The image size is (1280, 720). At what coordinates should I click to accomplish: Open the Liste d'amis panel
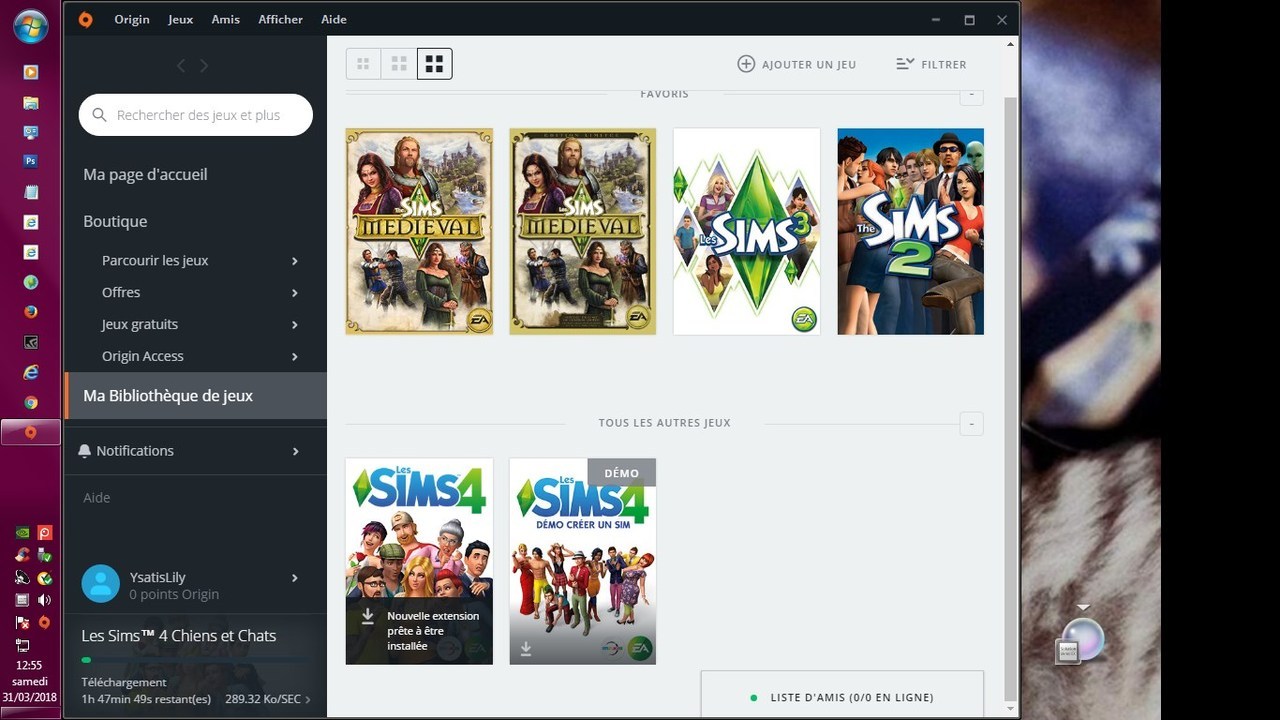(x=842, y=697)
